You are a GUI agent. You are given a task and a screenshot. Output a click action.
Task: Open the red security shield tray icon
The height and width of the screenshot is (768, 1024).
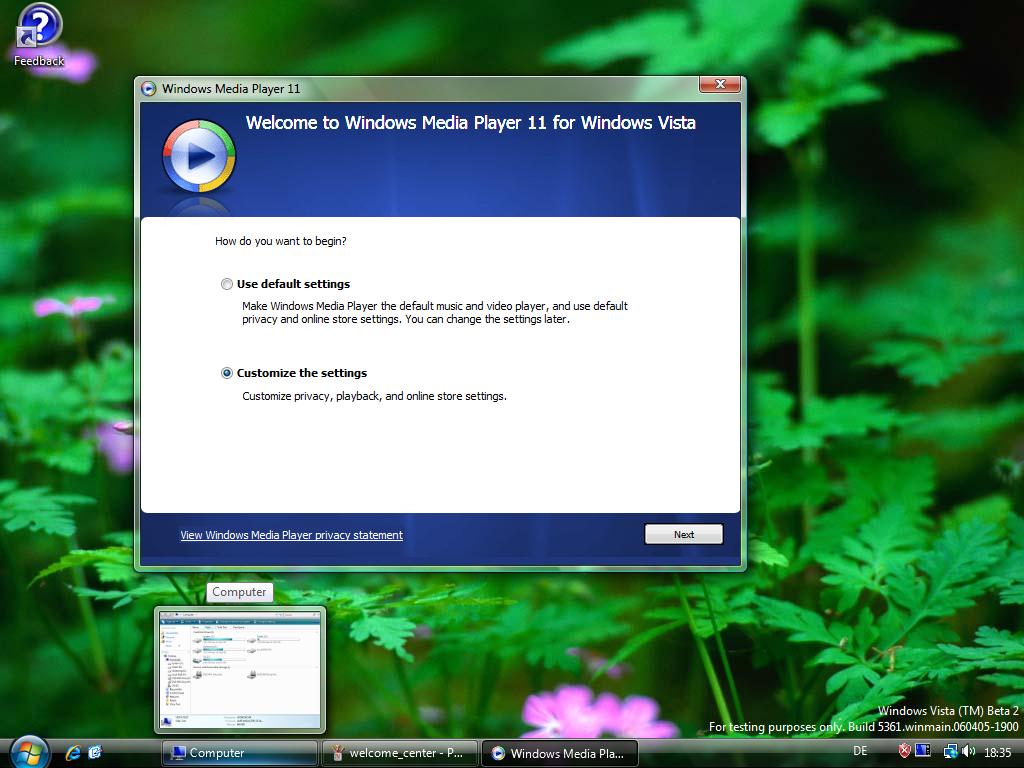pos(904,751)
